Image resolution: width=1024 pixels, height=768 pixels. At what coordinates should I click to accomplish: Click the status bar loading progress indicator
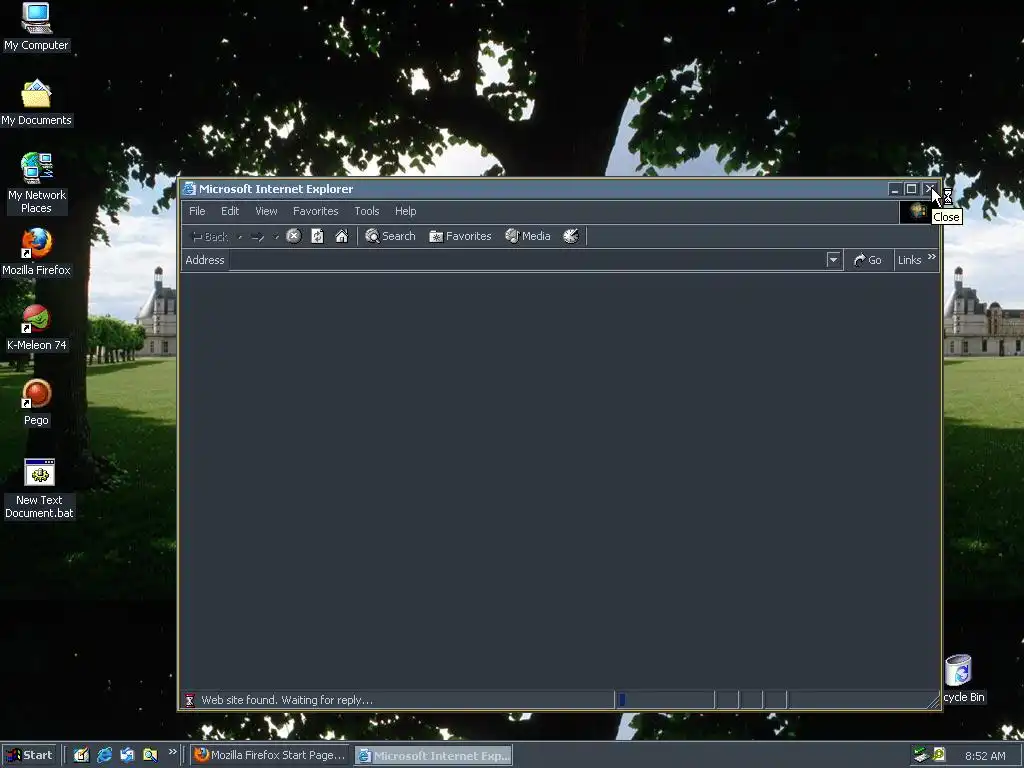[x=665, y=700]
